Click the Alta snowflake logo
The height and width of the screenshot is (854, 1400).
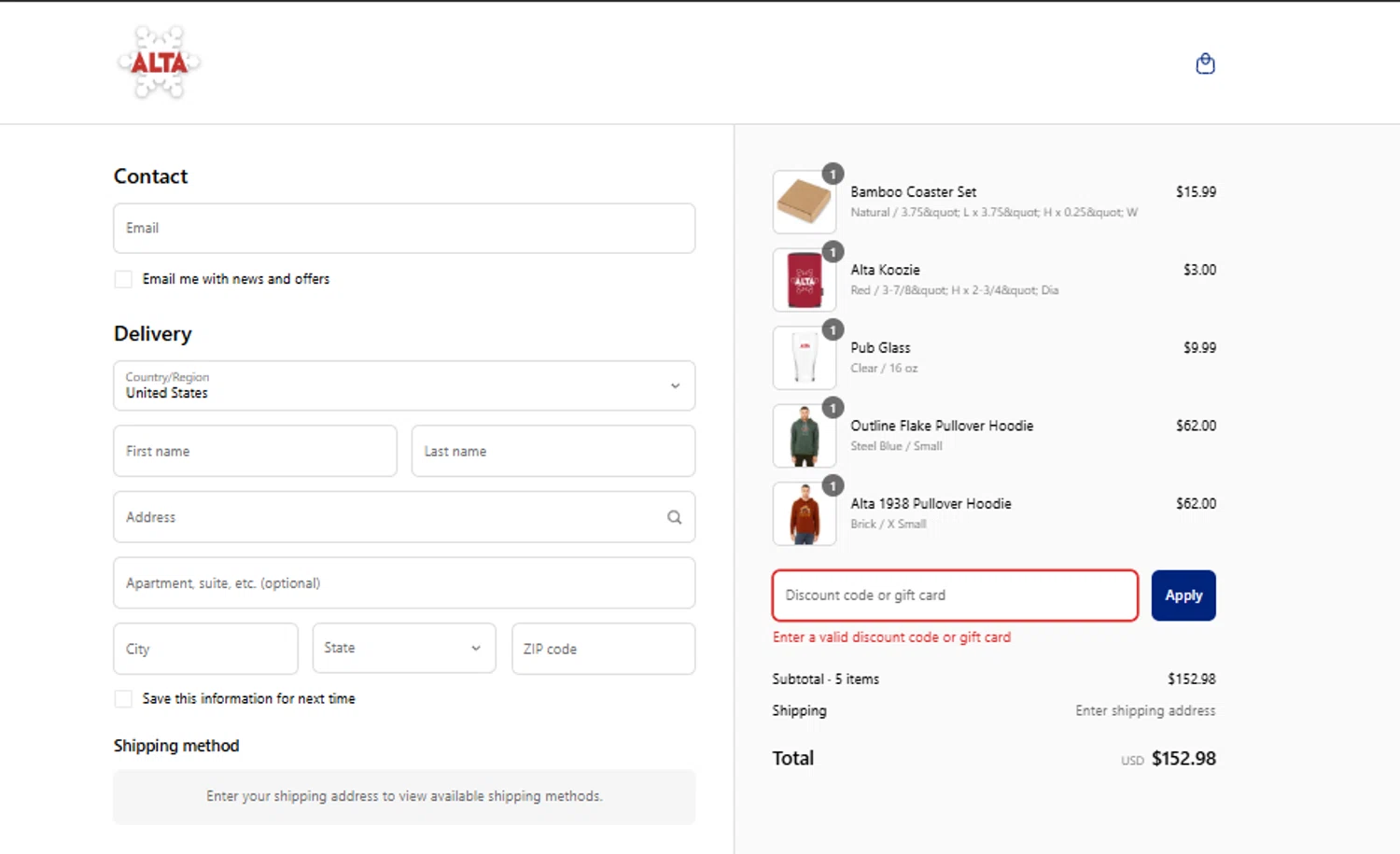tap(160, 63)
